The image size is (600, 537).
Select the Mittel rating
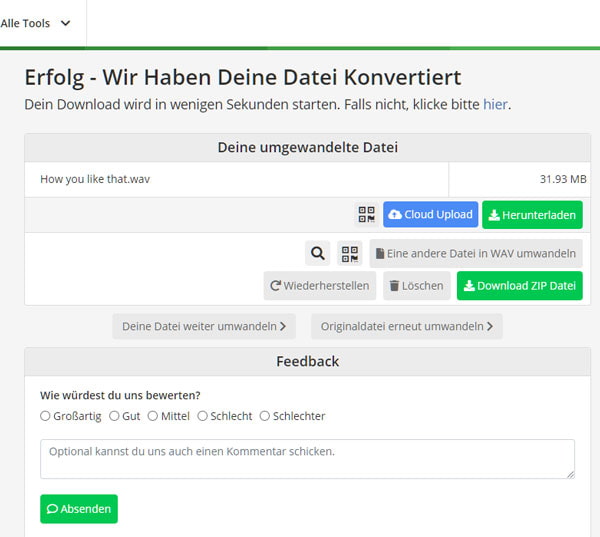(x=153, y=416)
